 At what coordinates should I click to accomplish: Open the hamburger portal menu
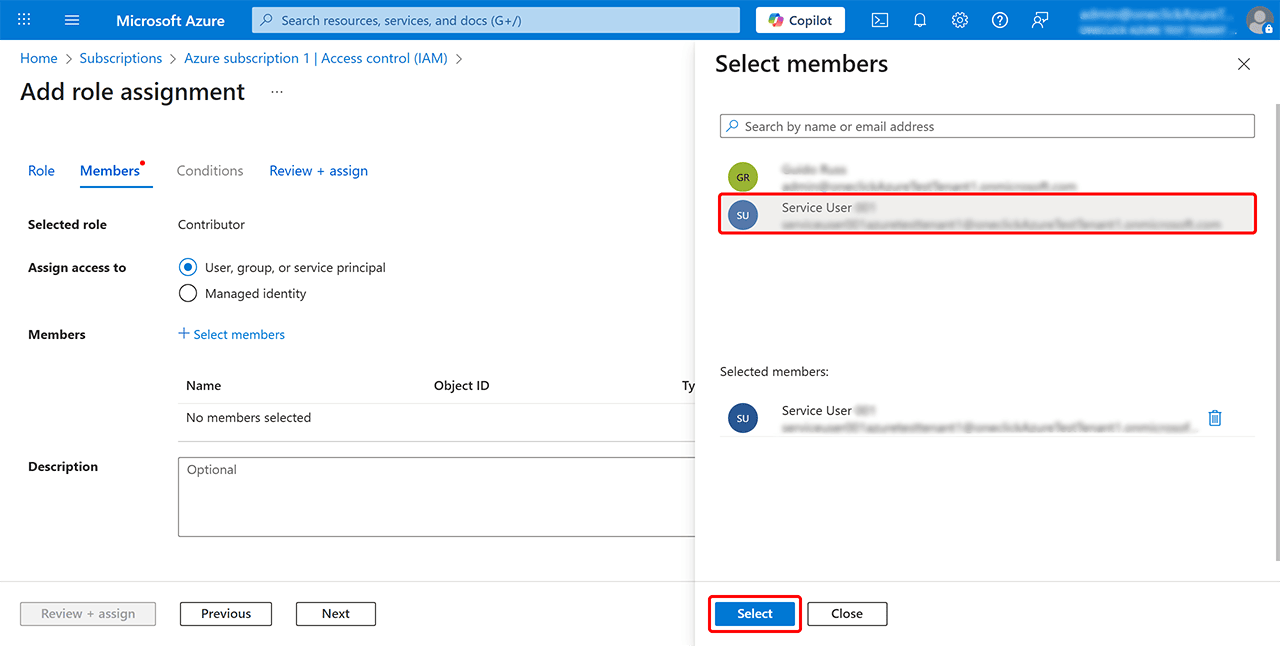pyautogui.click(x=72, y=20)
